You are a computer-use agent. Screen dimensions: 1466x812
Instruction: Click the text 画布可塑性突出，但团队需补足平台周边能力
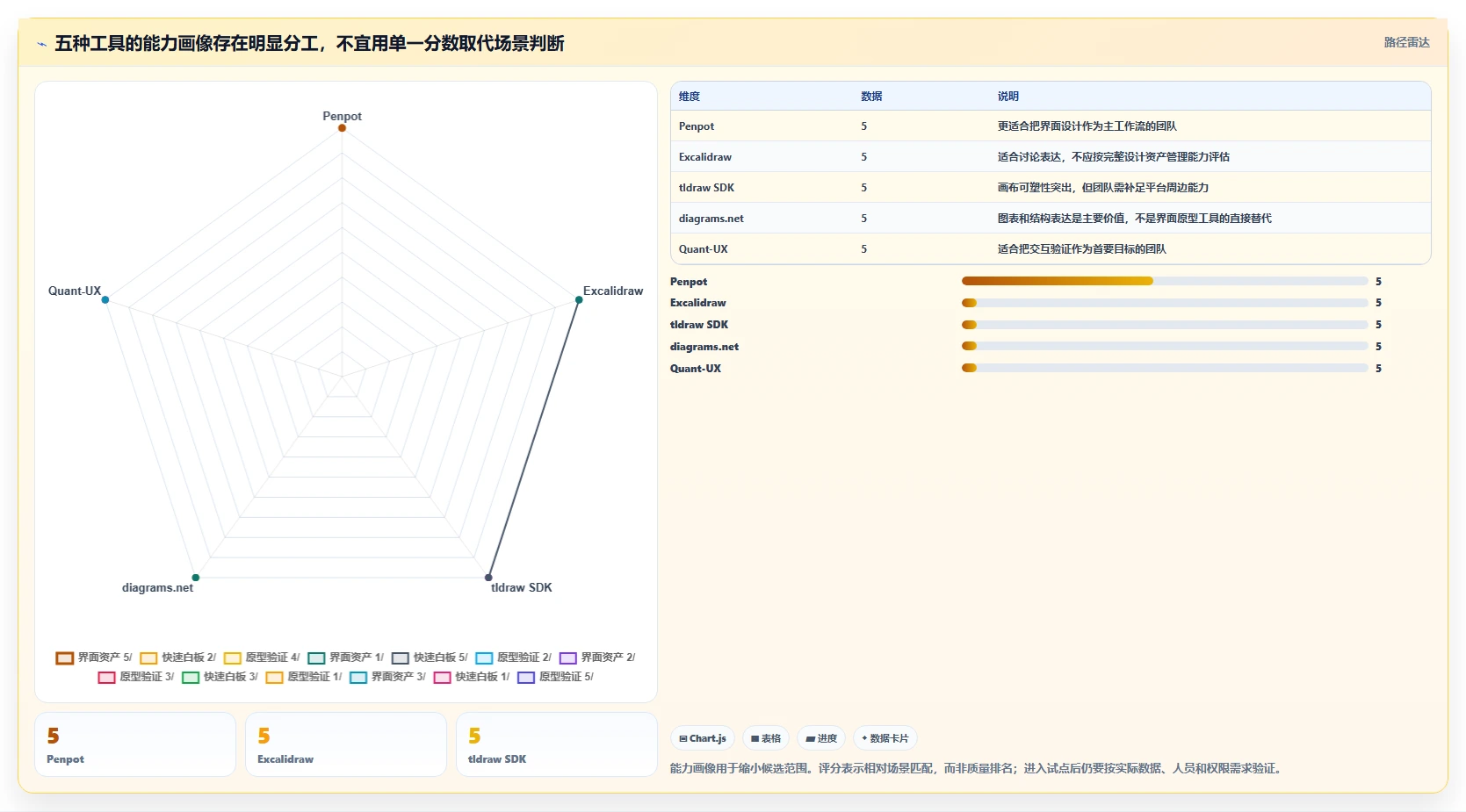1103,188
